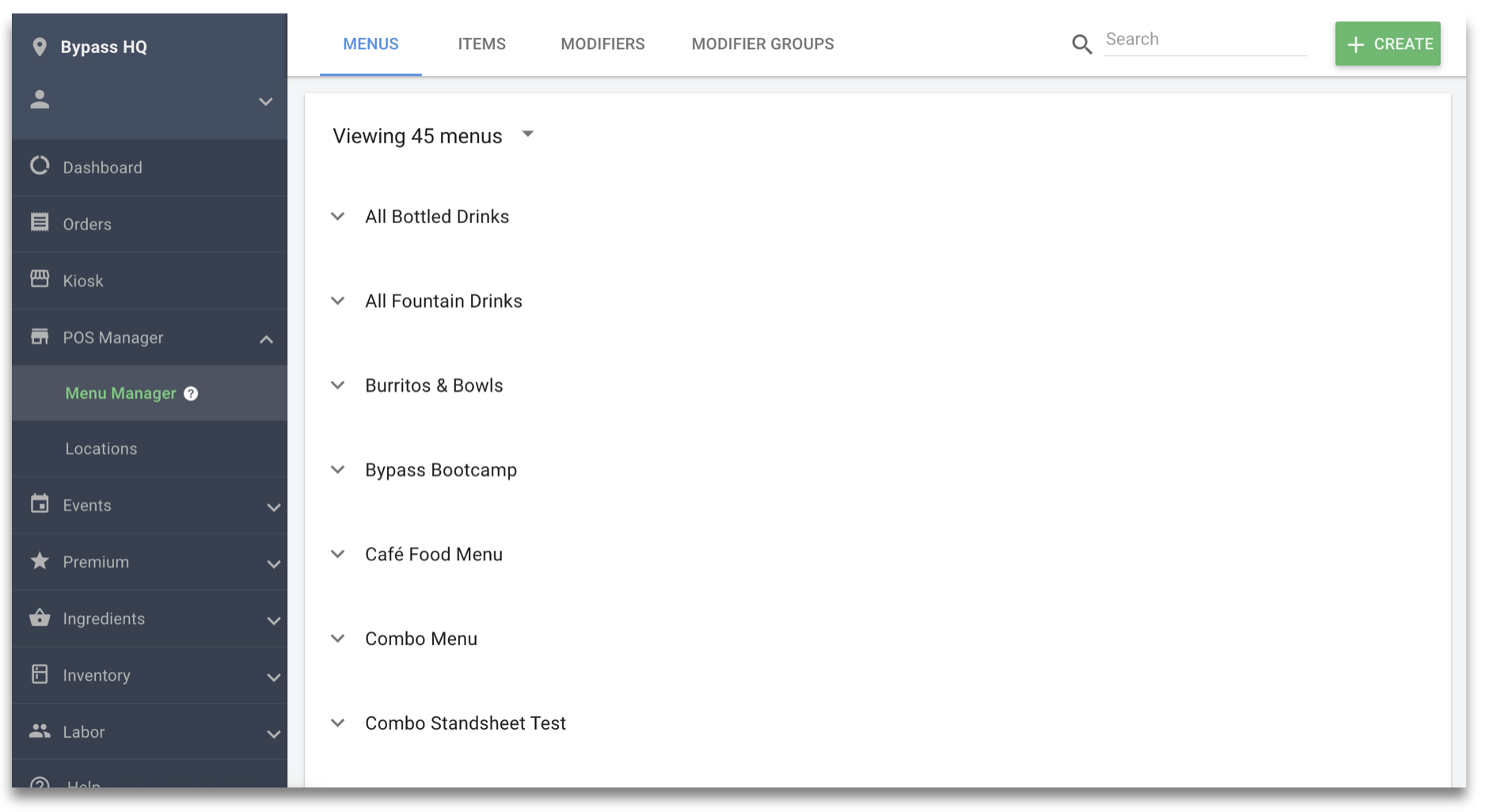
Task: Click the Bypass HQ location name
Action: pyautogui.click(x=104, y=47)
